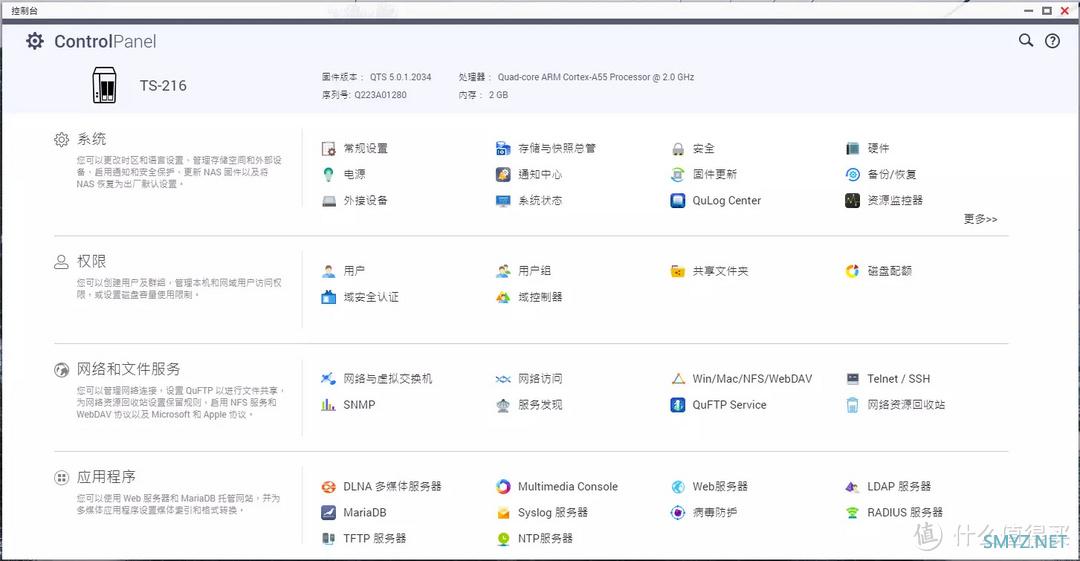This screenshot has height=561, width=1080.
Task: Open the 通知中心 notification center icon
Action: [503, 174]
